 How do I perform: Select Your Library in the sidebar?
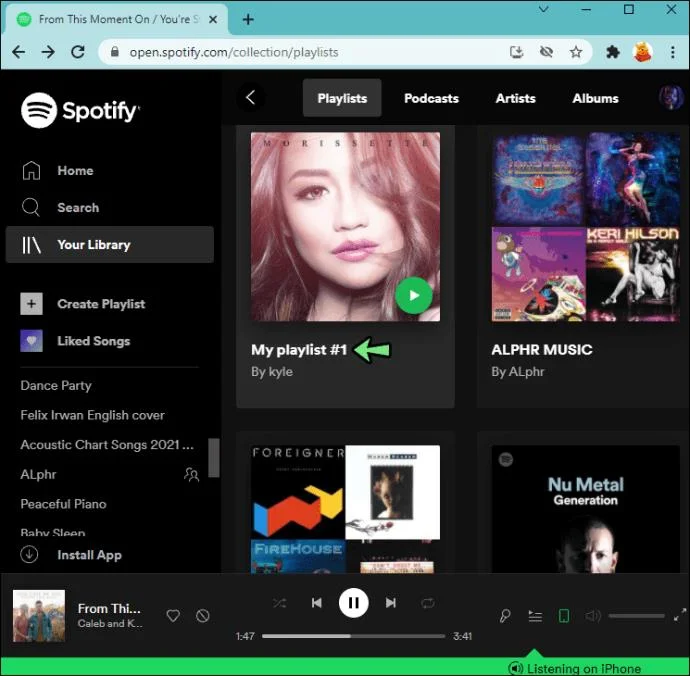pyautogui.click(x=110, y=245)
